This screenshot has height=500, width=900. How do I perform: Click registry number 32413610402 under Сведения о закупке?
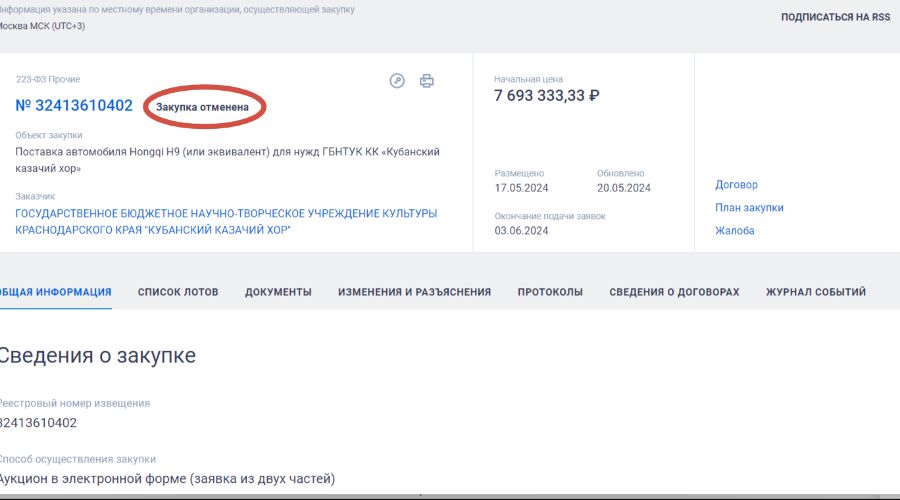(38, 423)
